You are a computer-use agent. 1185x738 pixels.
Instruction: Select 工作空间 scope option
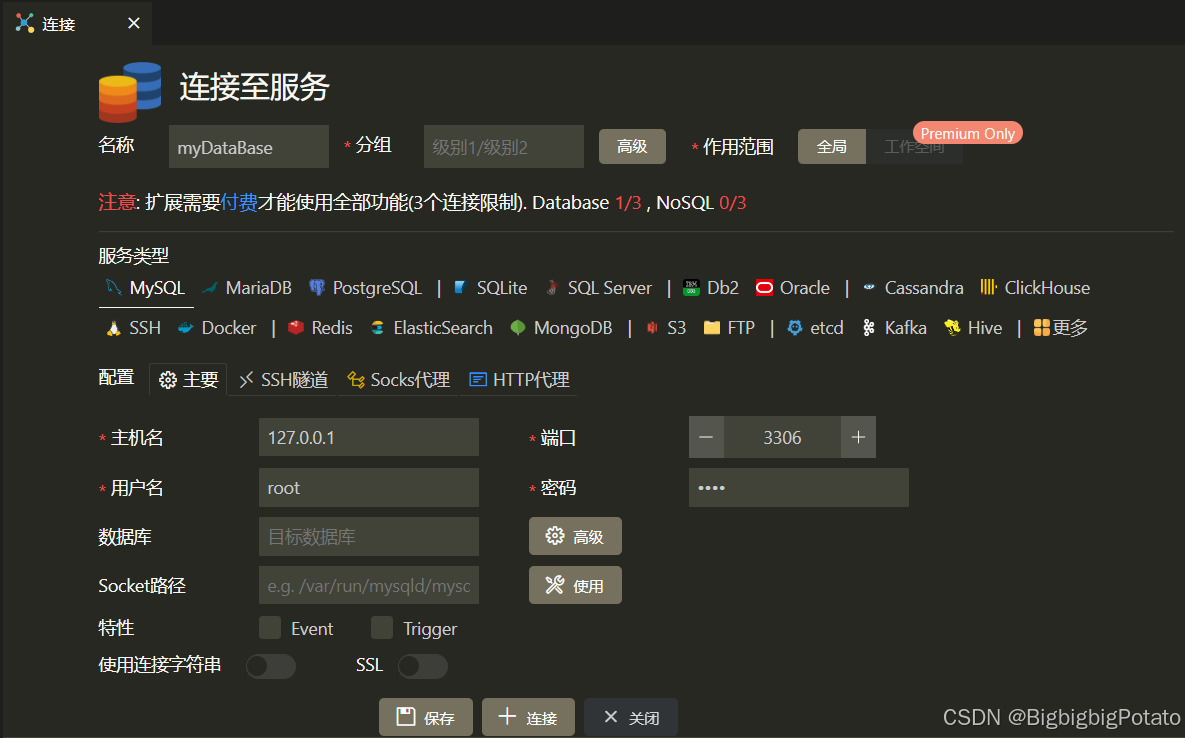tap(914, 147)
